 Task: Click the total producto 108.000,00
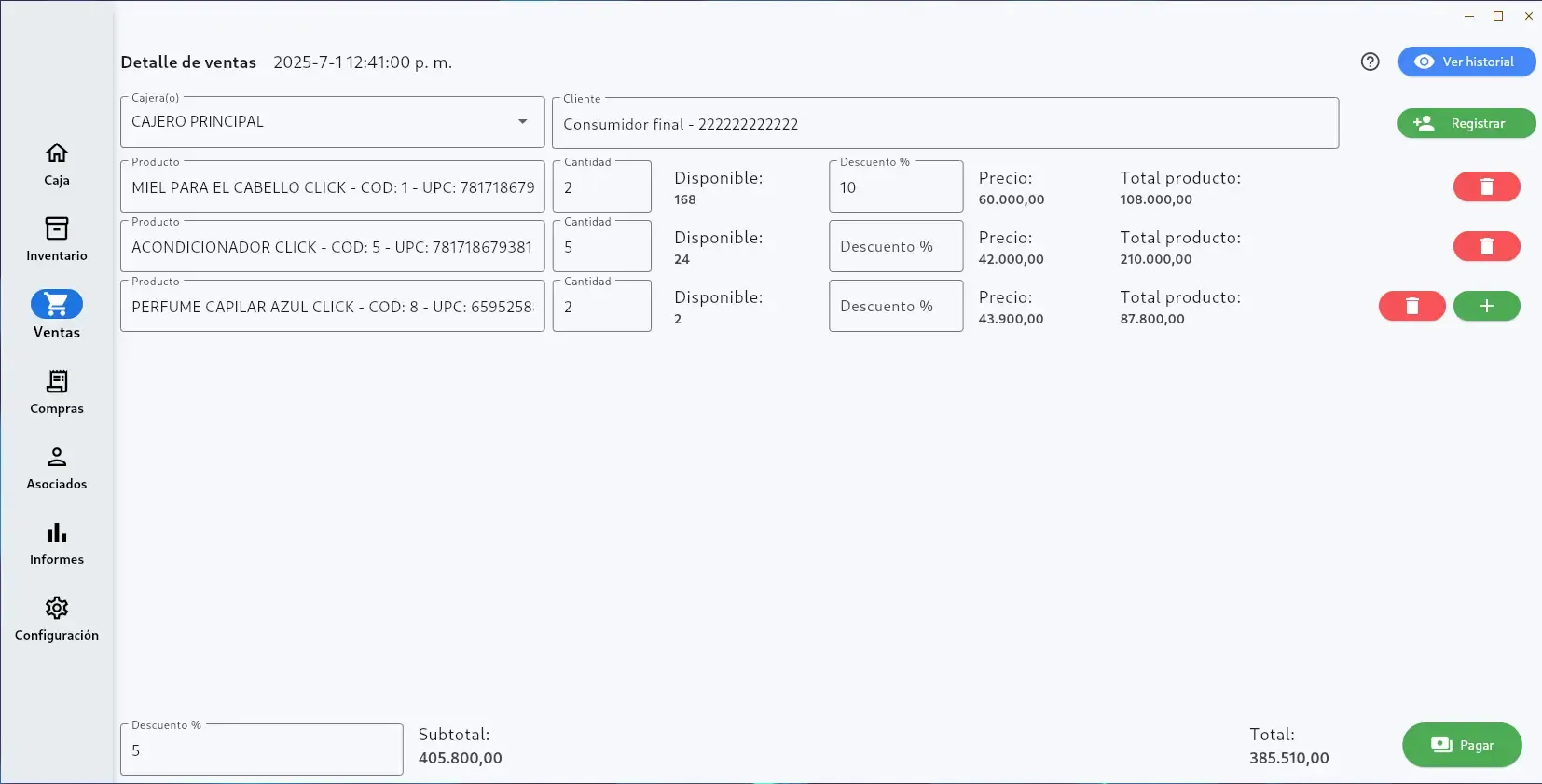click(1156, 199)
